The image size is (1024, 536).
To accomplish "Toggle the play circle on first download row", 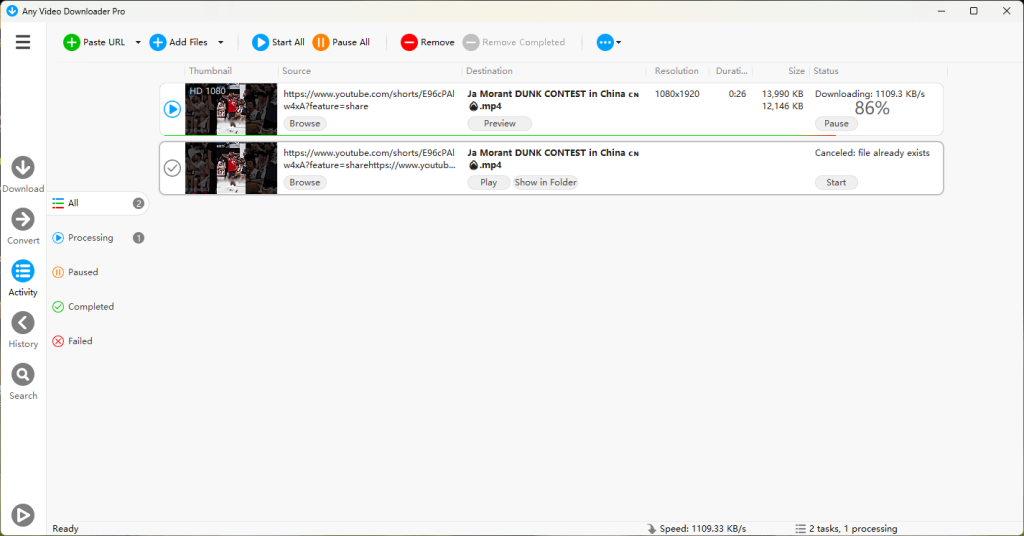I will (172, 109).
